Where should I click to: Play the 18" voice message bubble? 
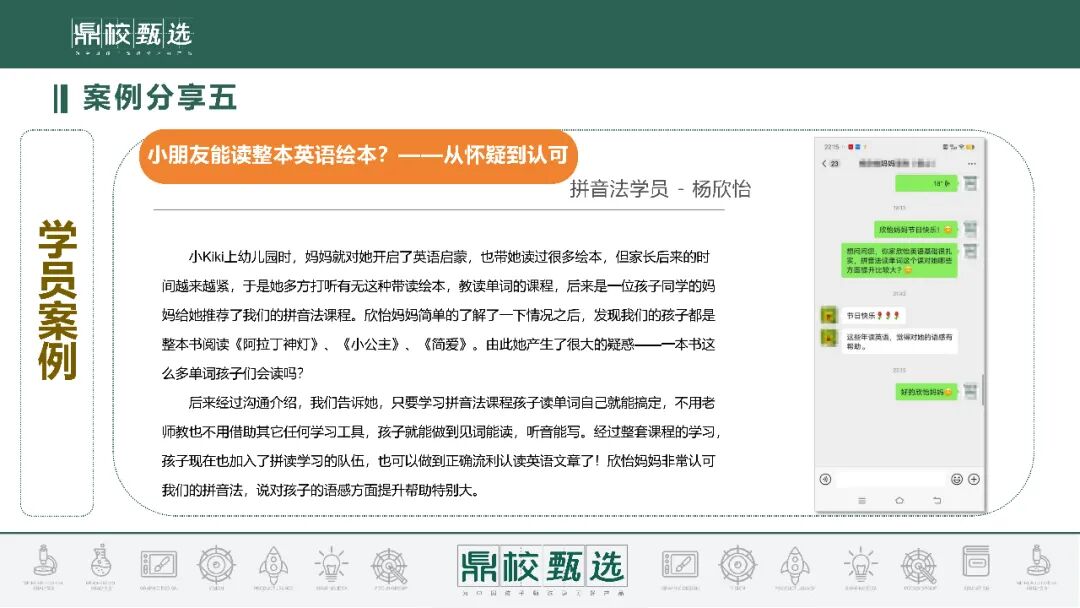click(x=926, y=184)
